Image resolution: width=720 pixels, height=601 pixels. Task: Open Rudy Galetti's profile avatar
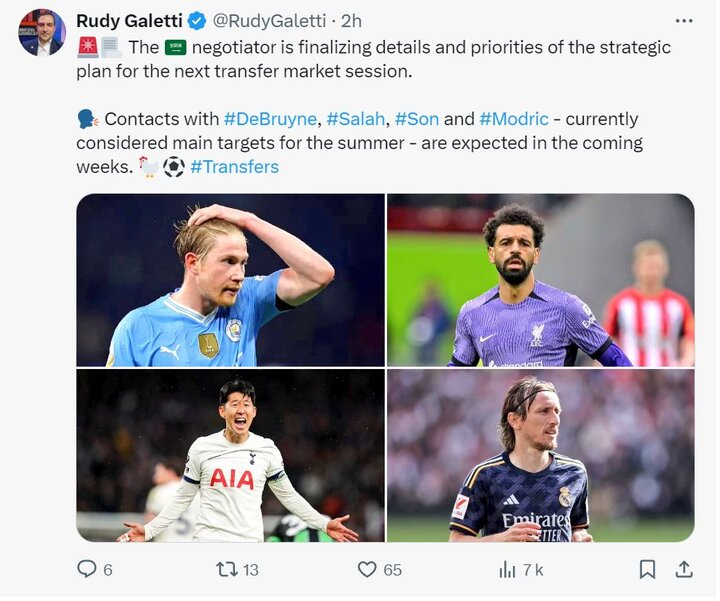click(x=41, y=33)
